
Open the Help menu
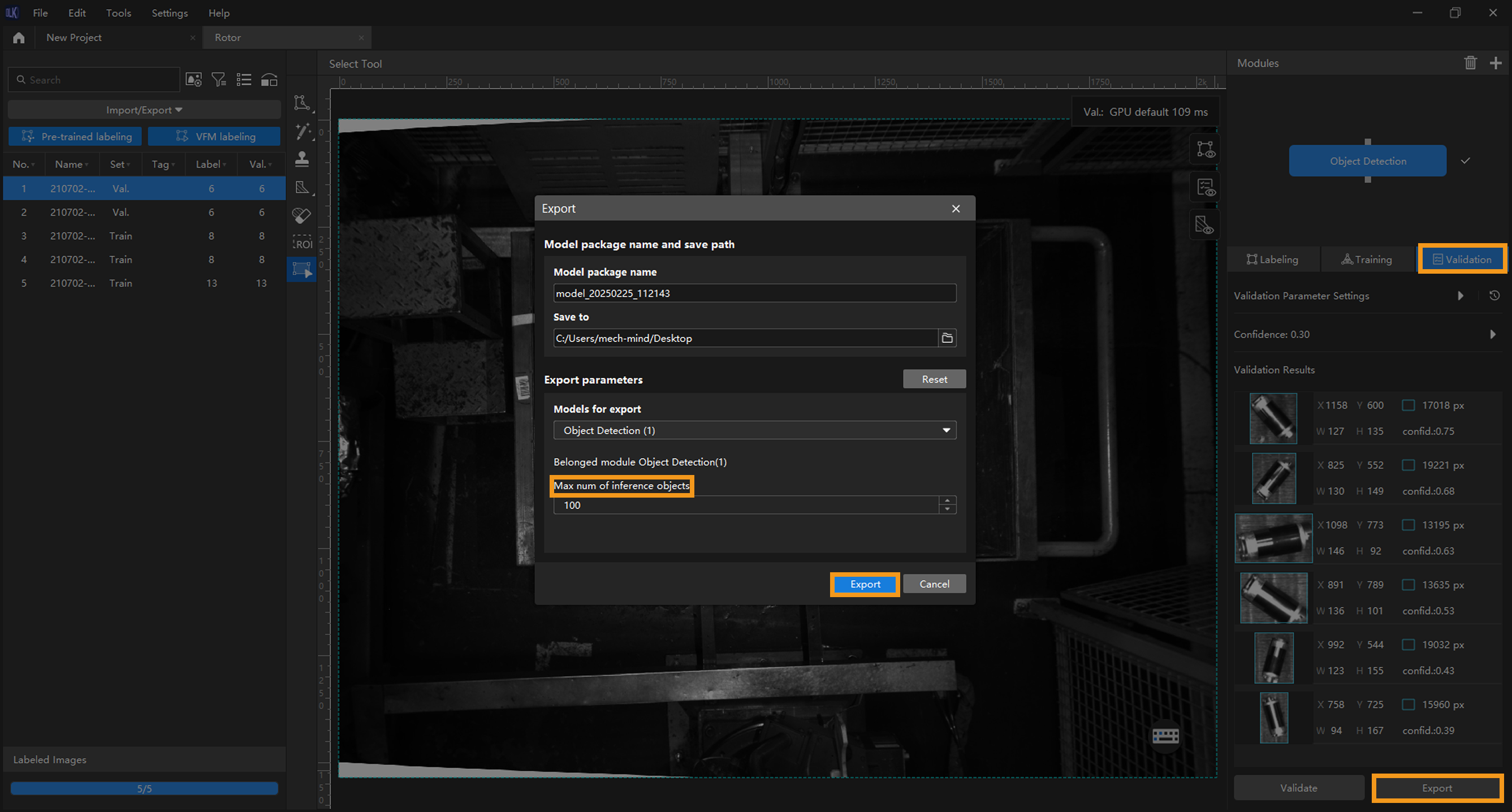pyautogui.click(x=219, y=12)
